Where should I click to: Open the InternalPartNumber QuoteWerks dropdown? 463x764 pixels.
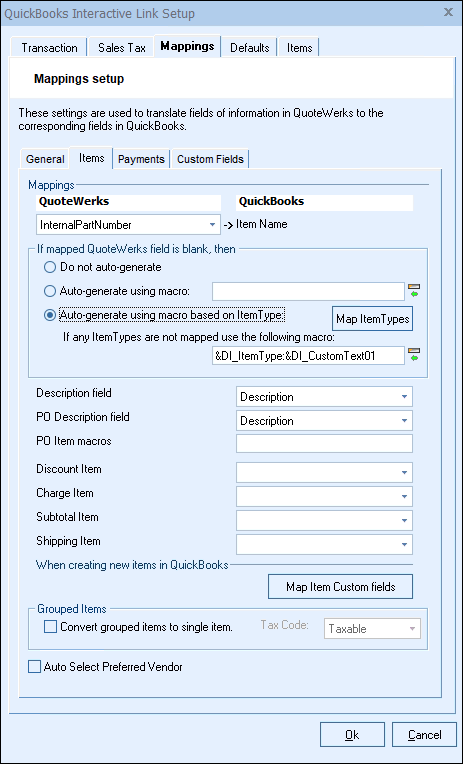[129, 225]
